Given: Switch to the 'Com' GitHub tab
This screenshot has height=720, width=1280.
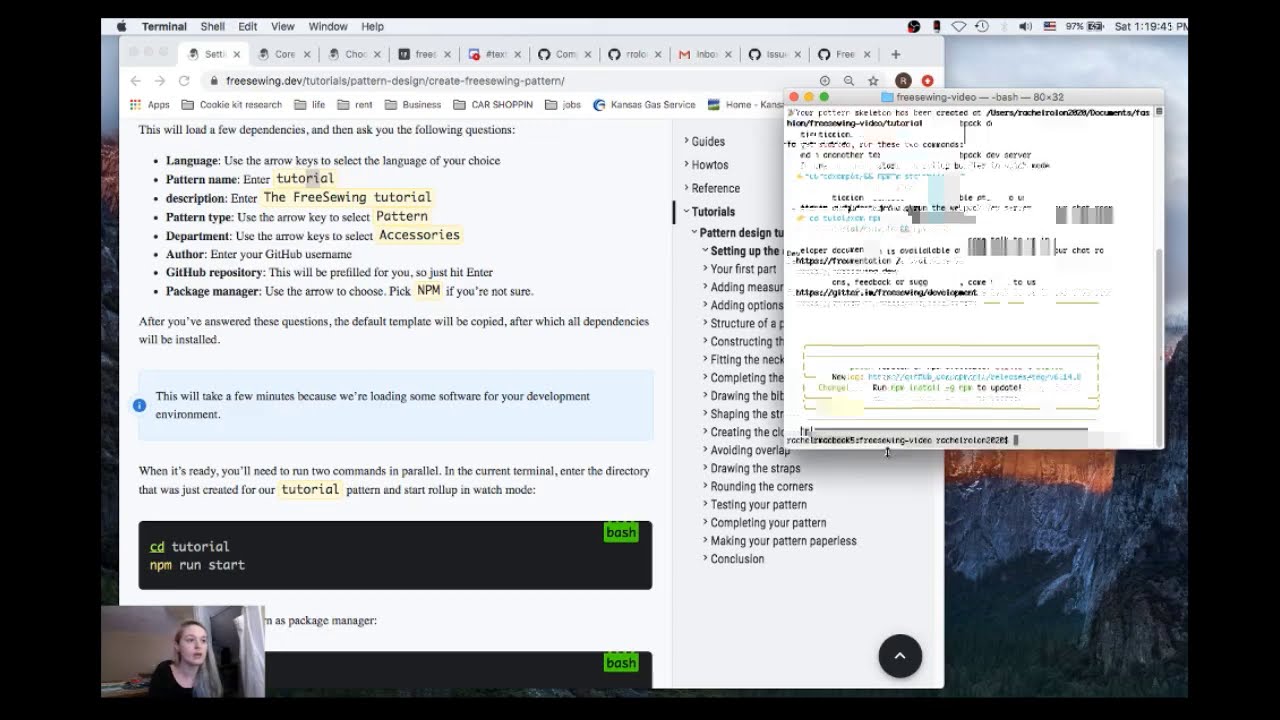Looking at the screenshot, I should point(564,54).
